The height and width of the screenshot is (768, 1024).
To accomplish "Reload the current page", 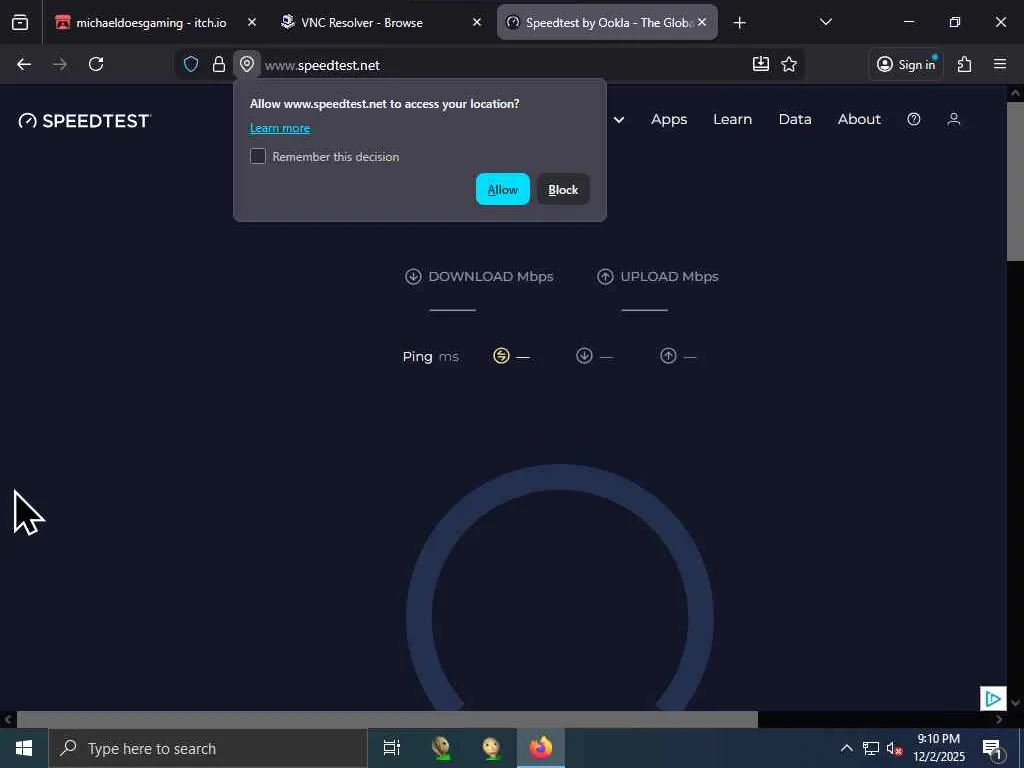I will pos(96,64).
